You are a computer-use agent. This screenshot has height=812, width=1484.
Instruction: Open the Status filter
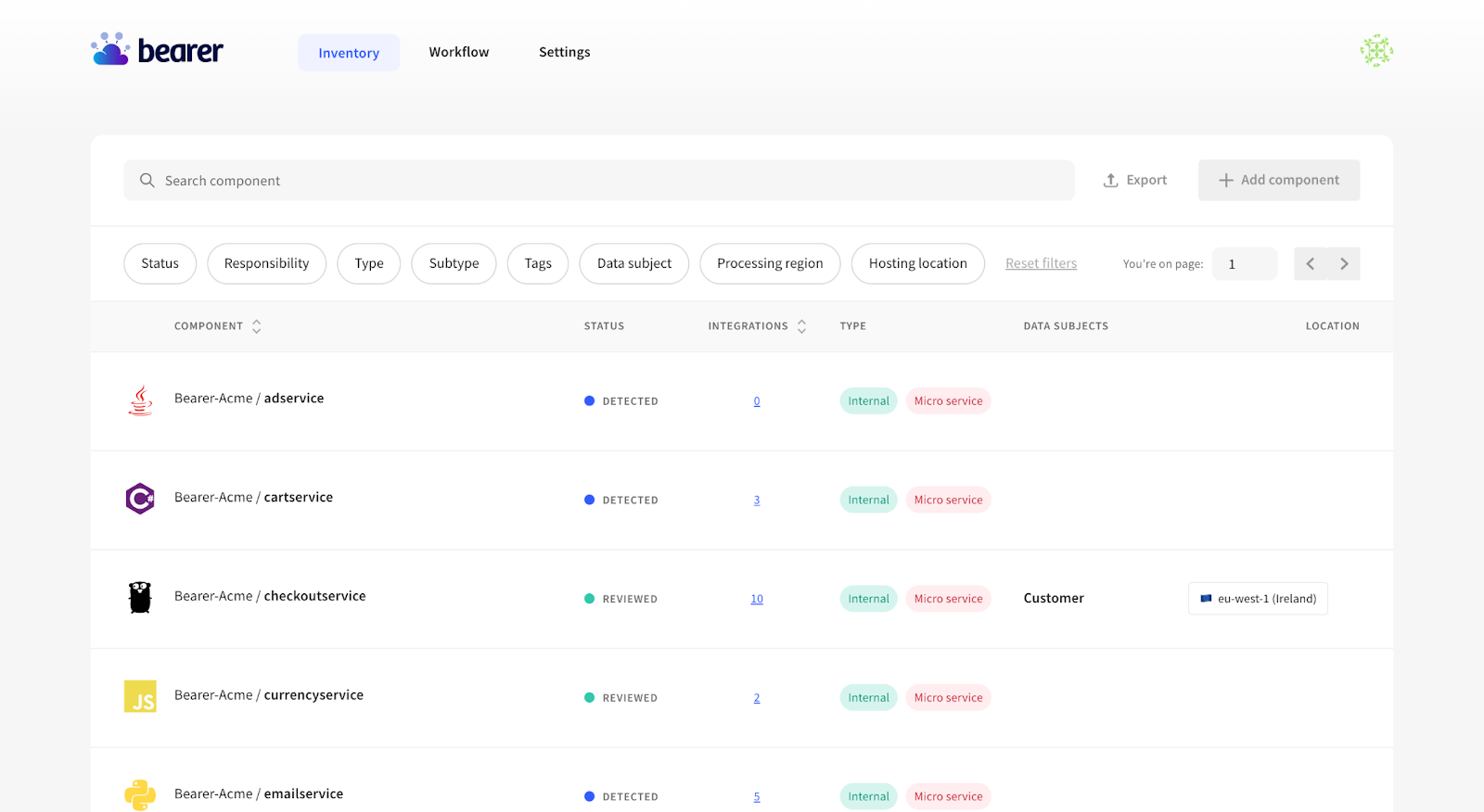(160, 263)
